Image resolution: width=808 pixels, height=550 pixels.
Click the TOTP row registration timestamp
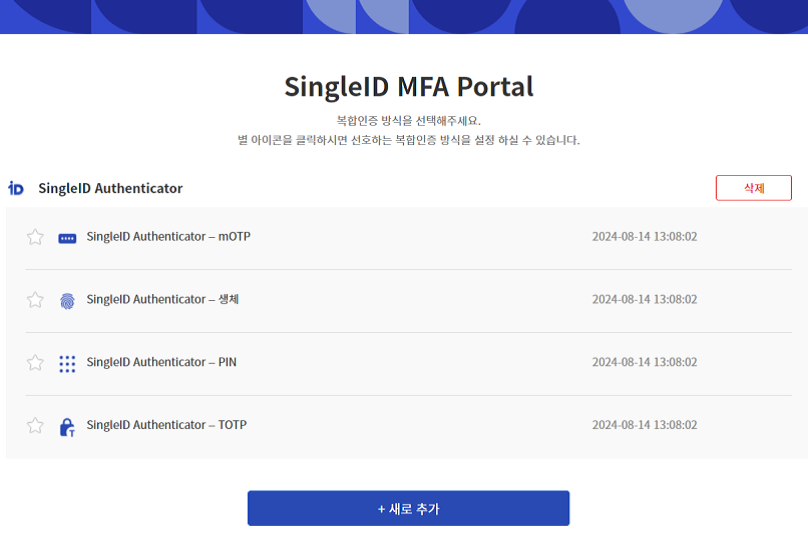click(x=644, y=425)
